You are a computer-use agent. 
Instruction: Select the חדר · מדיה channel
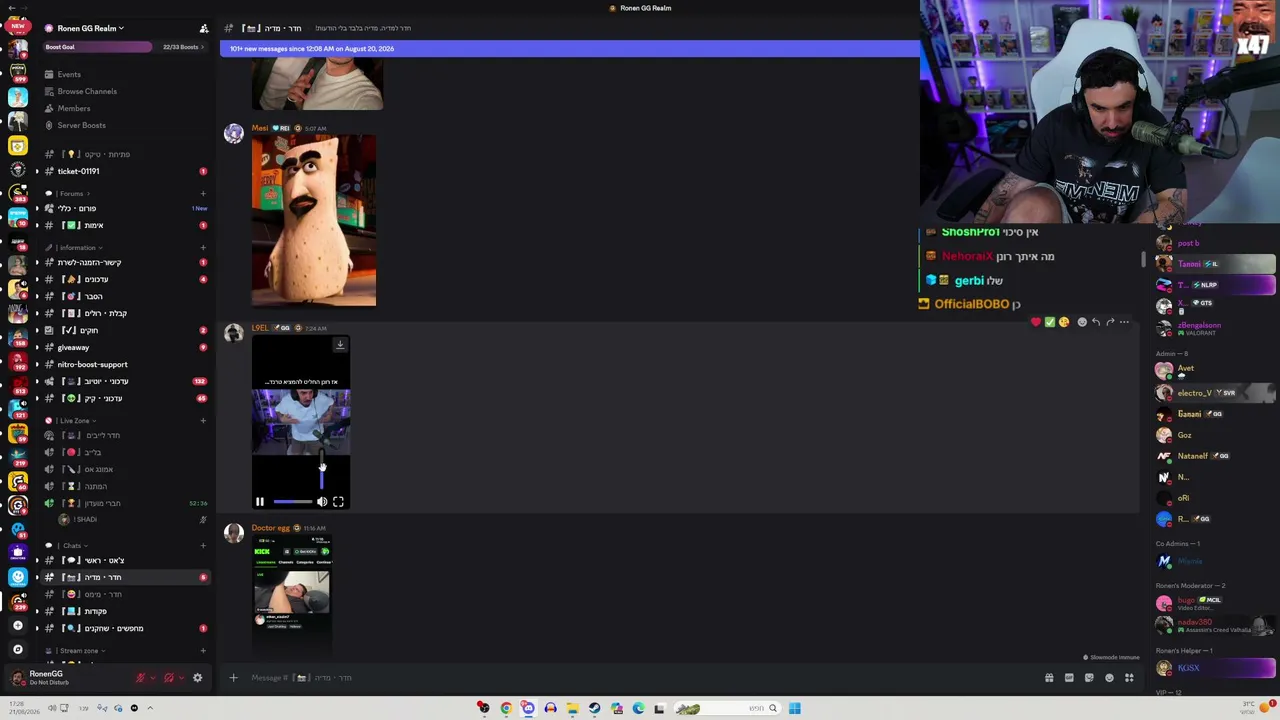coord(125,577)
